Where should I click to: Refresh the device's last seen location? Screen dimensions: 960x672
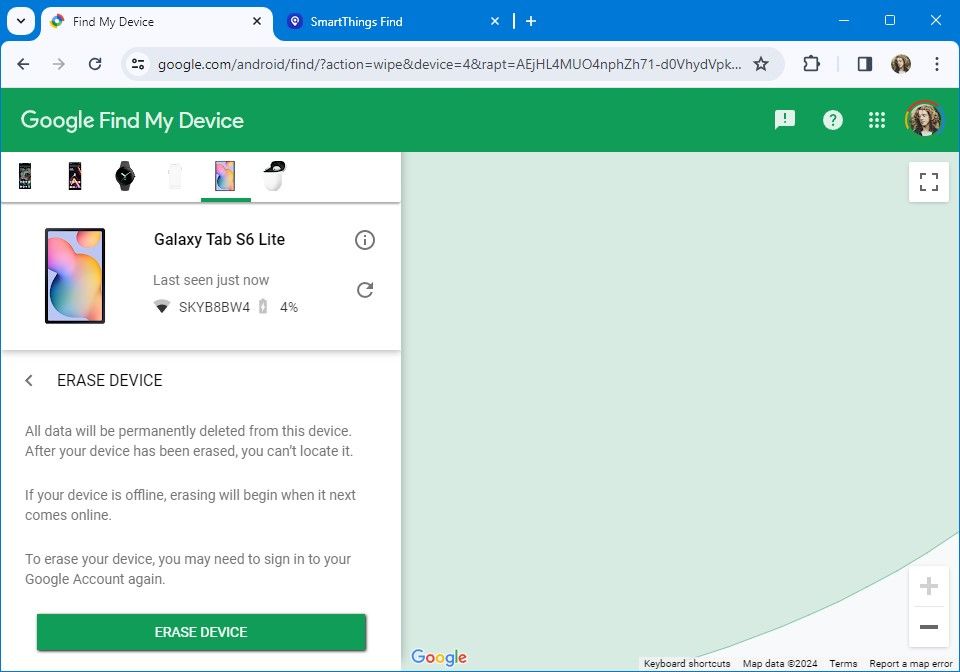coord(365,289)
